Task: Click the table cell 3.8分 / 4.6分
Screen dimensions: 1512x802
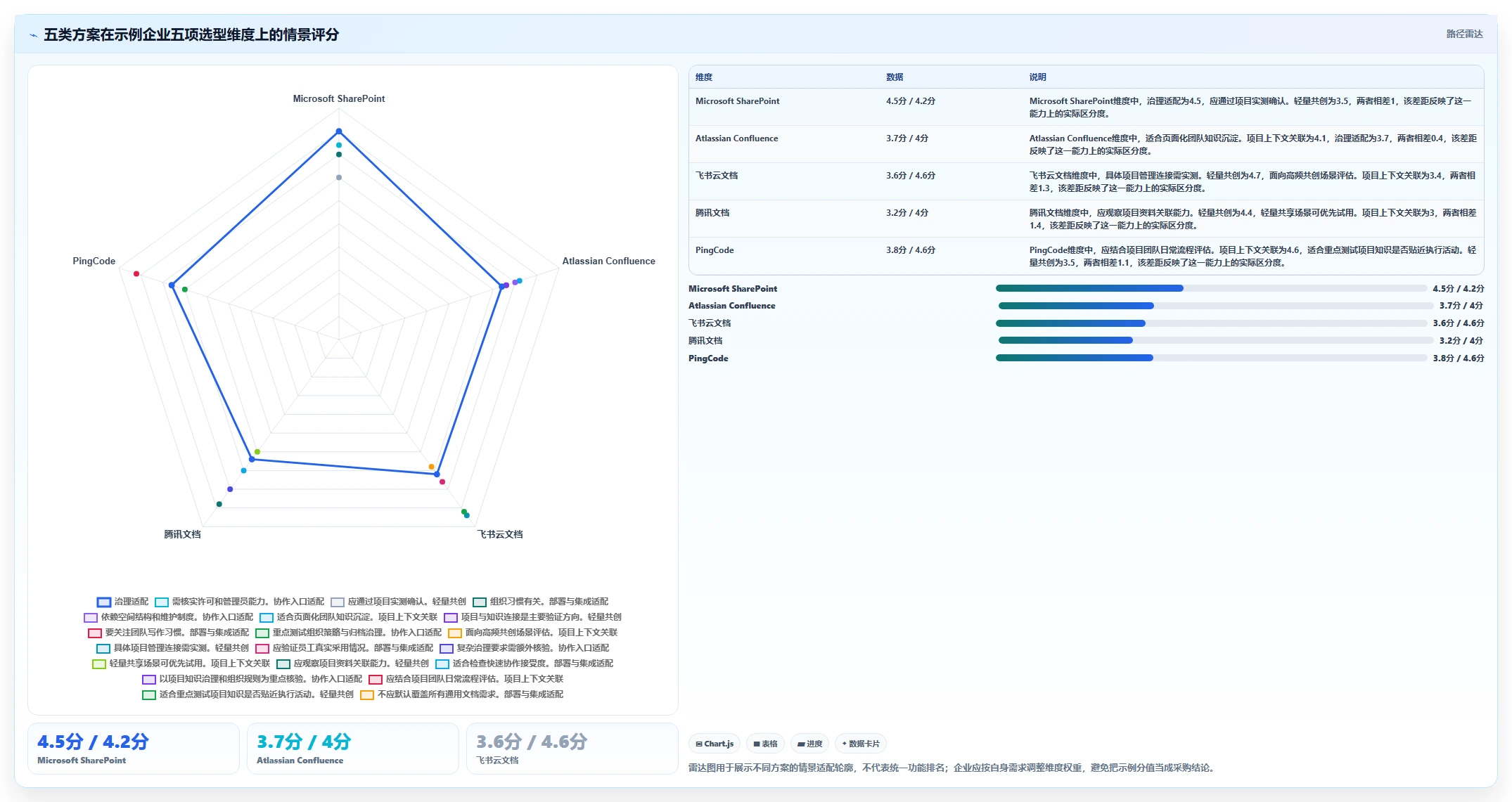Action: tap(911, 250)
